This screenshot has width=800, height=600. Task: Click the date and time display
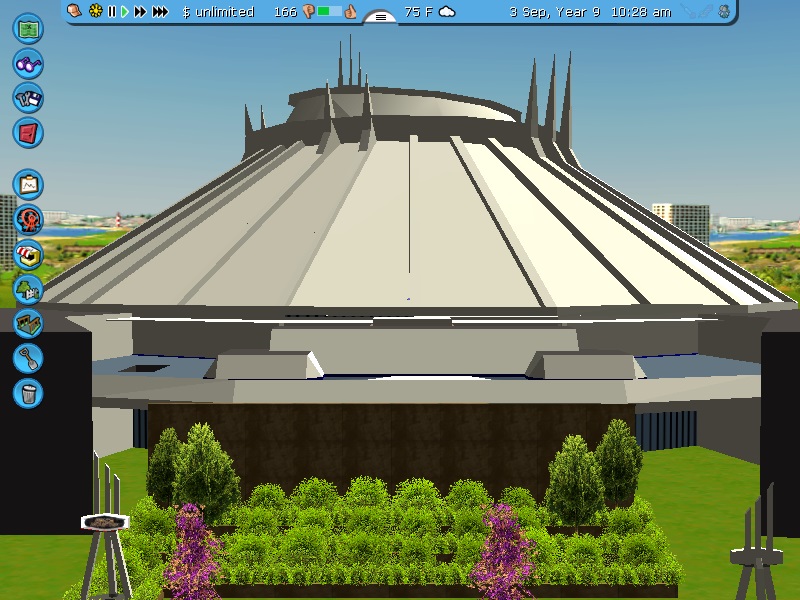click(x=590, y=12)
